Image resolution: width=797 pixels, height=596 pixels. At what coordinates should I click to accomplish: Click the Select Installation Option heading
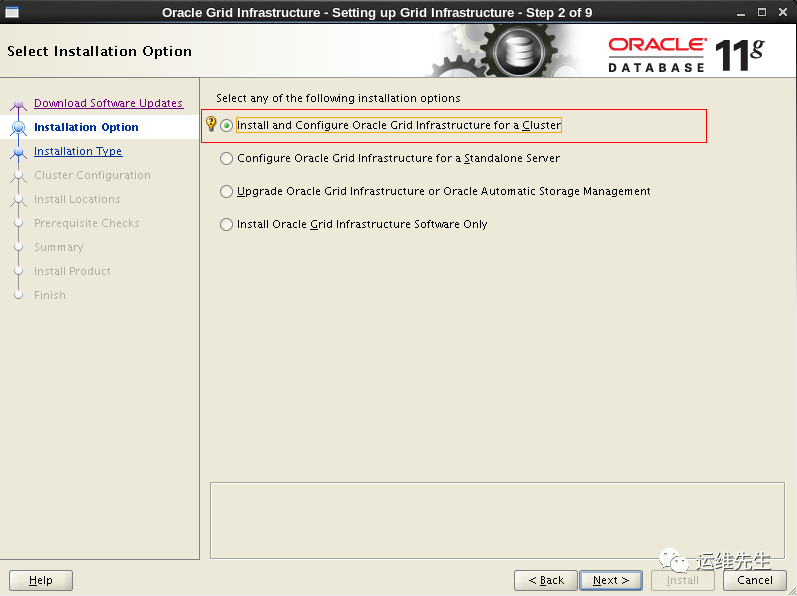[100, 51]
